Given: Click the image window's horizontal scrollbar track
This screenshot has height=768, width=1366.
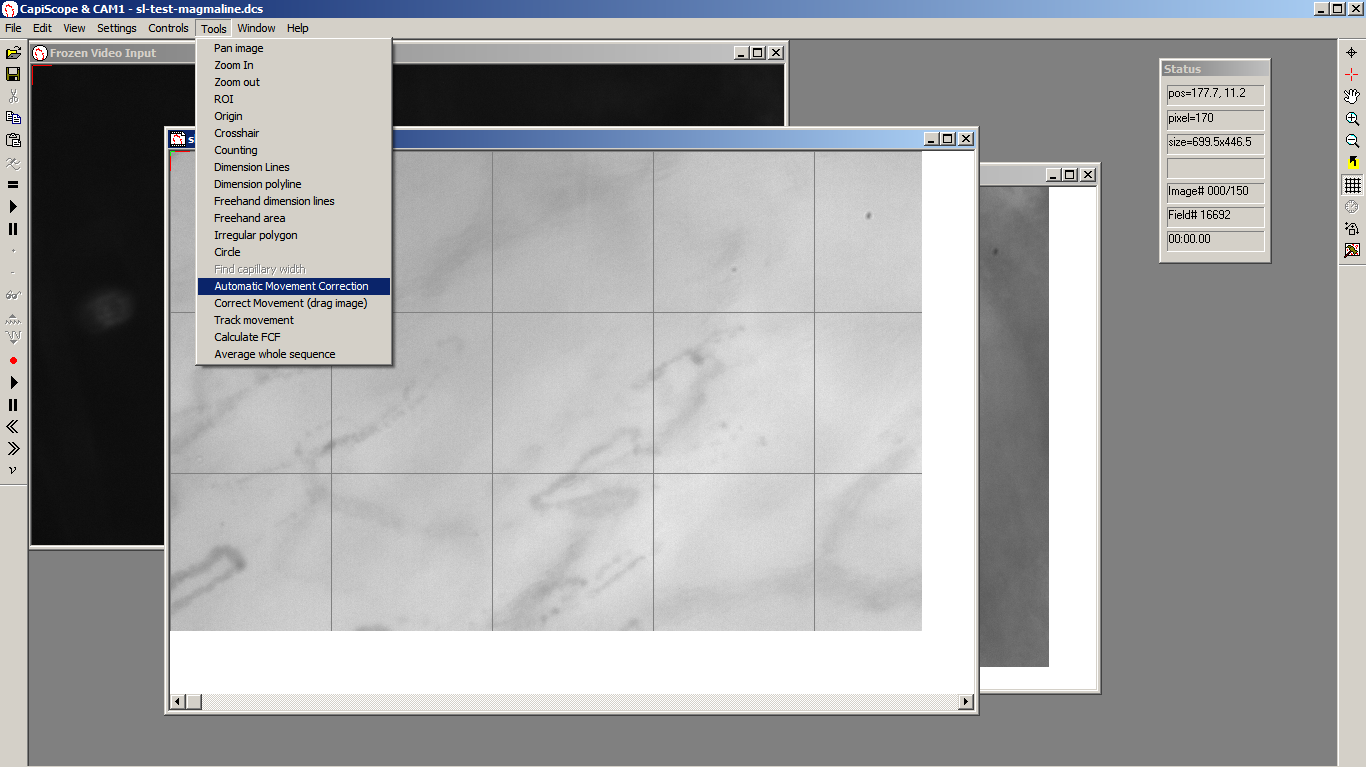Looking at the screenshot, I should (572, 702).
